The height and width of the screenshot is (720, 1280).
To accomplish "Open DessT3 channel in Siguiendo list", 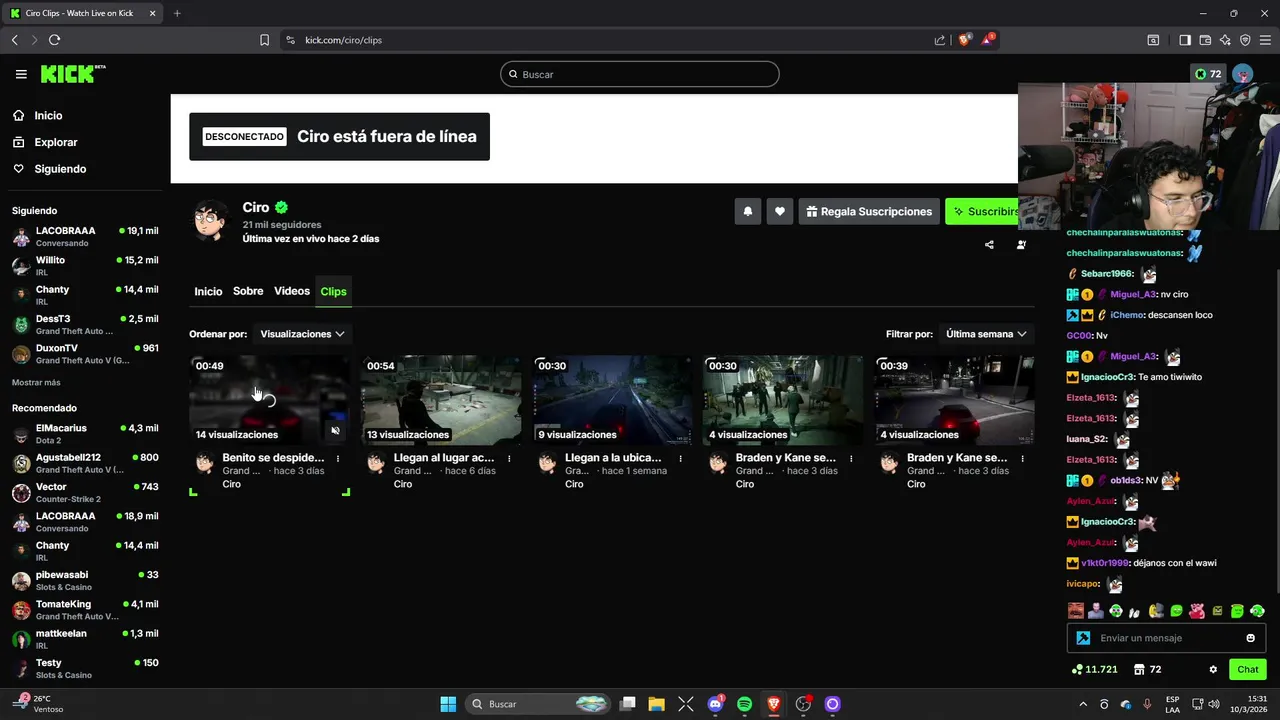I will pyautogui.click(x=85, y=324).
